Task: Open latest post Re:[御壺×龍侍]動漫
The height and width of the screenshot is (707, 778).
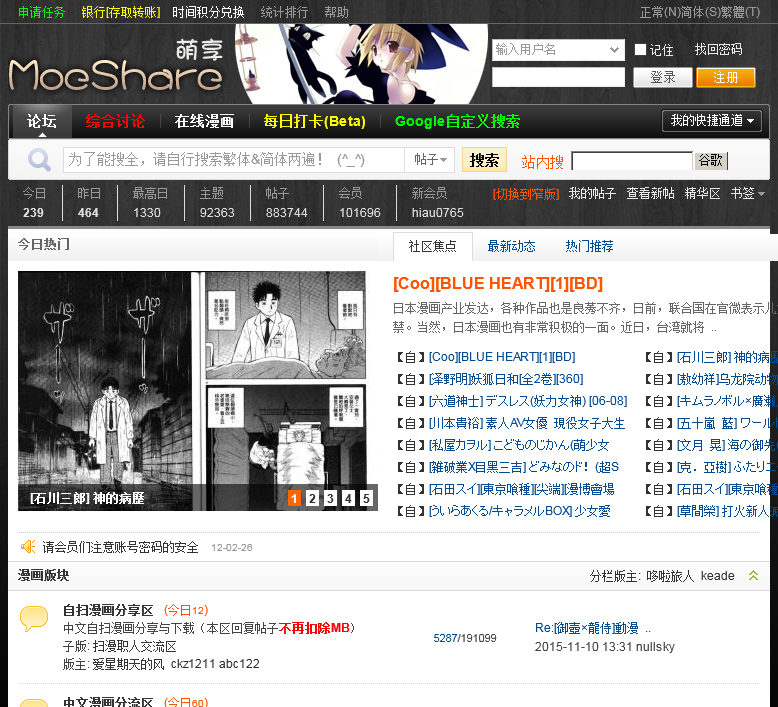Action: (x=592, y=628)
